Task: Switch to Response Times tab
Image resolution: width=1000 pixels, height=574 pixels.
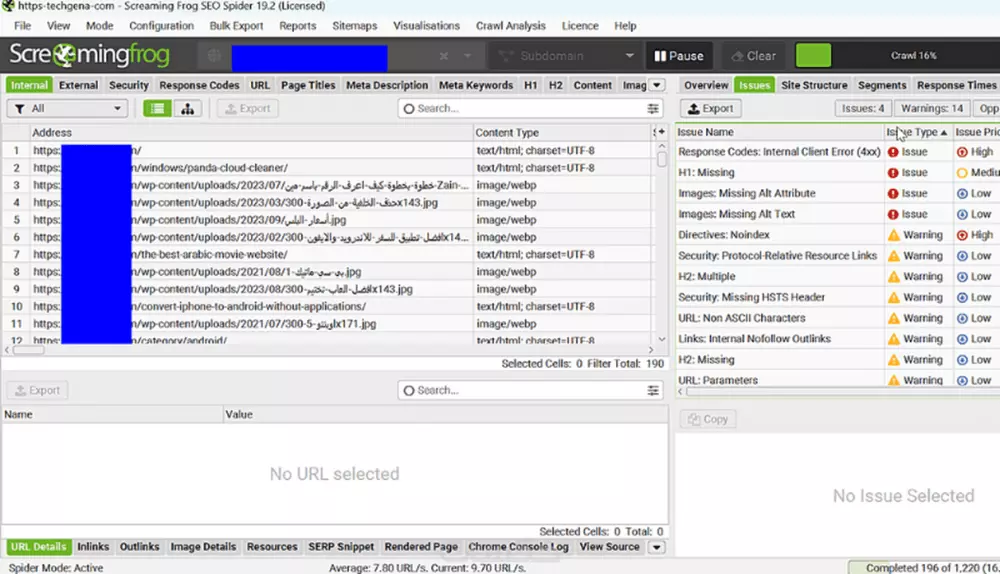Action: (x=956, y=85)
